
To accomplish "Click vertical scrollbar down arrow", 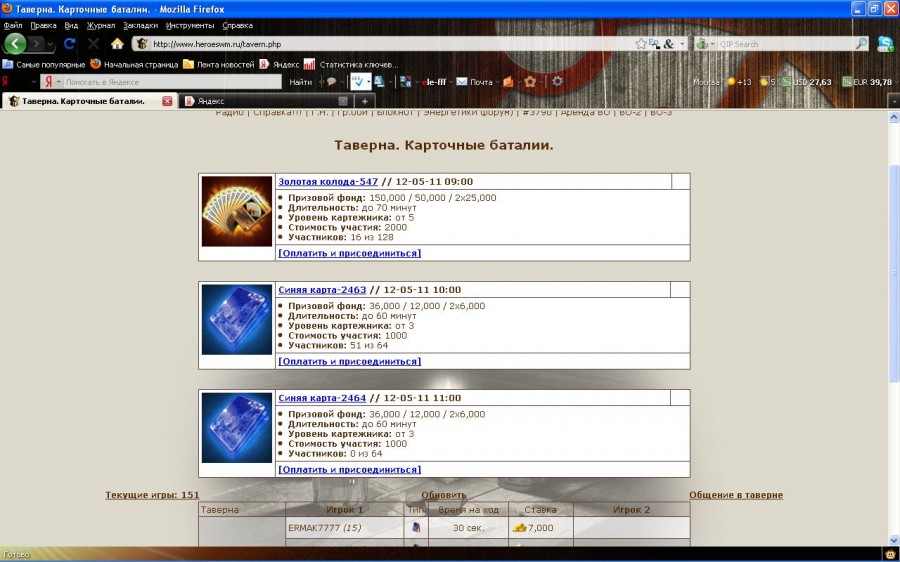I will click(894, 540).
